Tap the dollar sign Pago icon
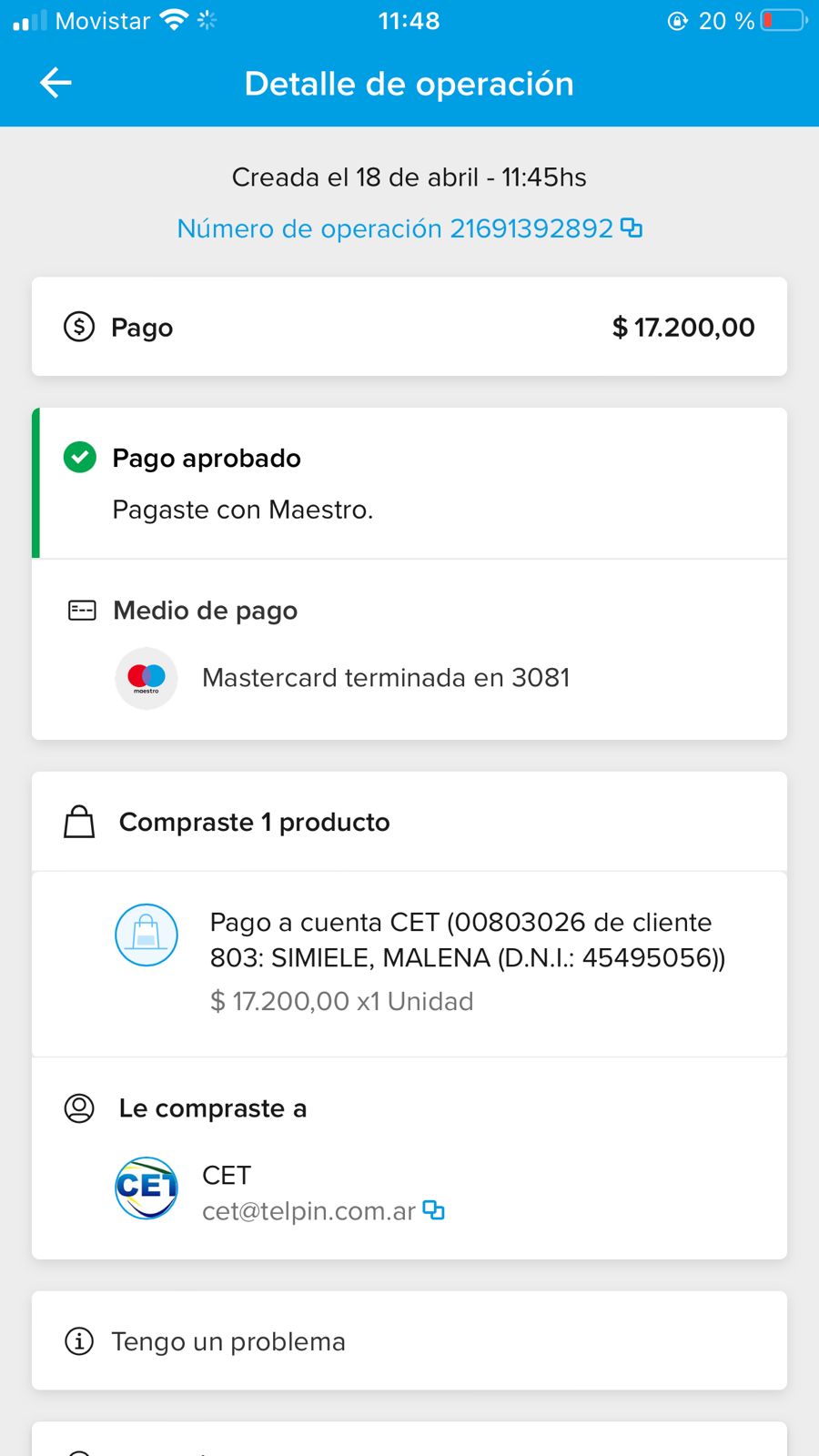 (79, 327)
